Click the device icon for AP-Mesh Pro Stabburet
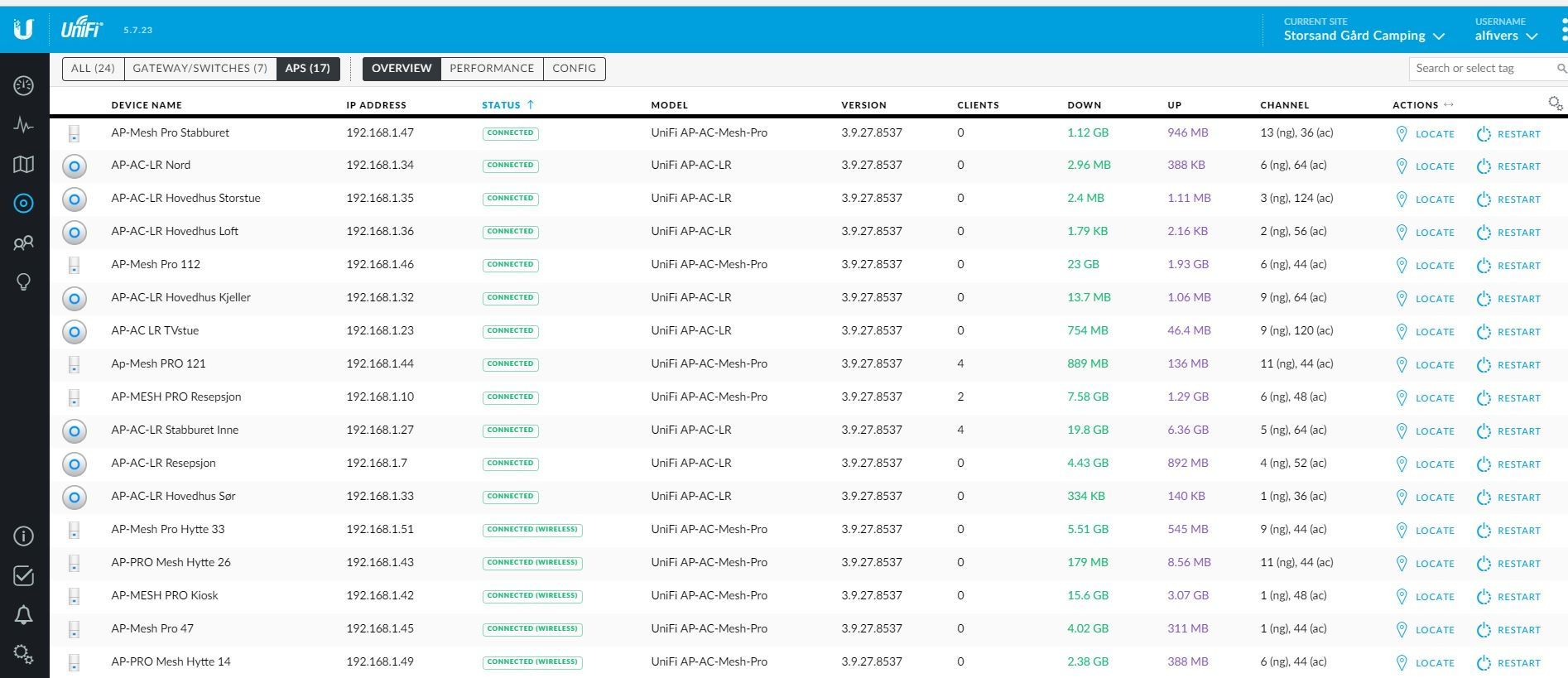The width and height of the screenshot is (1568, 678). (74, 133)
